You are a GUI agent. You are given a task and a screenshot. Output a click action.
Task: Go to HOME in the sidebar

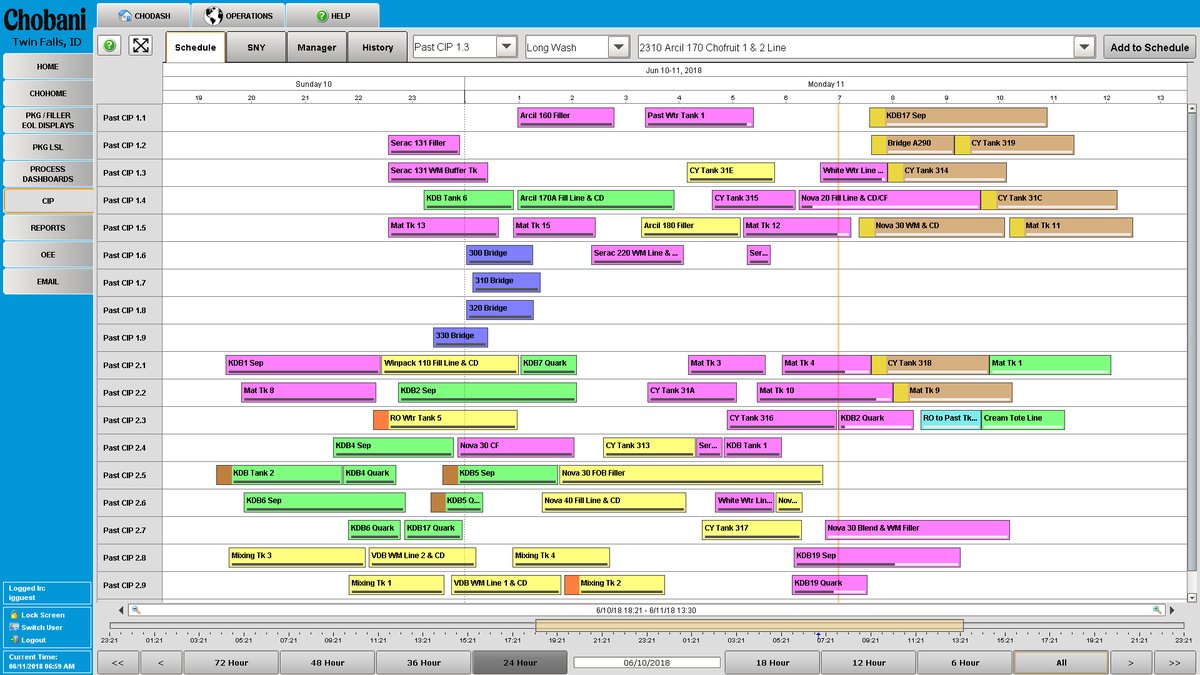tap(48, 66)
